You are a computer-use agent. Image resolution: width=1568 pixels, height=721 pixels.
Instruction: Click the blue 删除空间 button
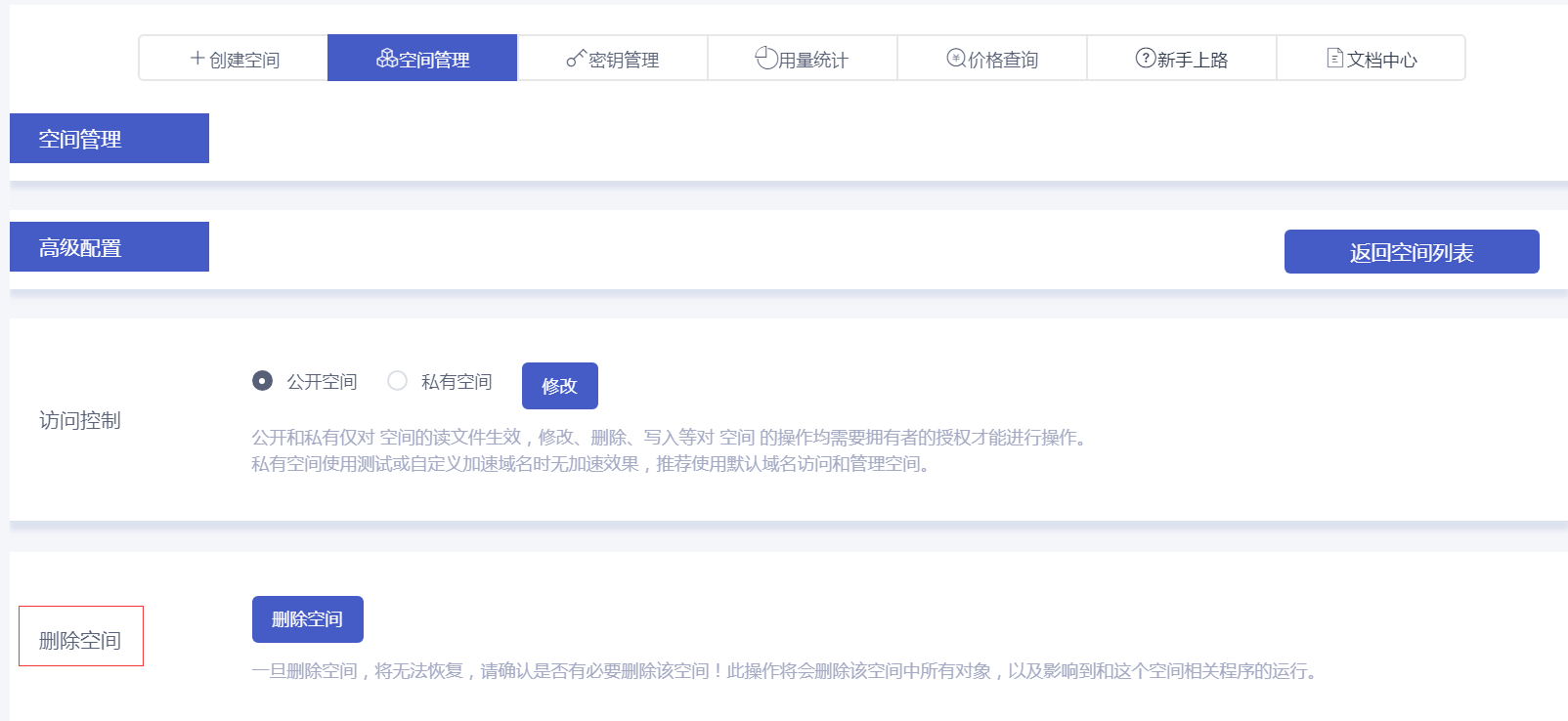pyautogui.click(x=307, y=619)
